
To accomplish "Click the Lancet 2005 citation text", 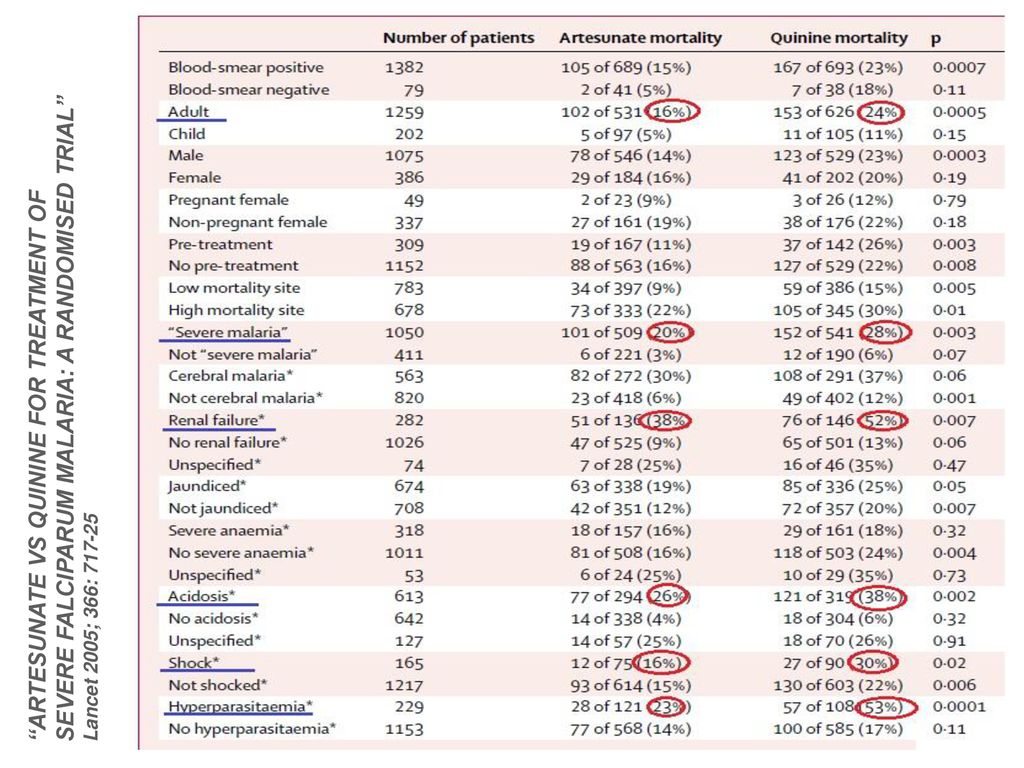I will coord(91,626).
